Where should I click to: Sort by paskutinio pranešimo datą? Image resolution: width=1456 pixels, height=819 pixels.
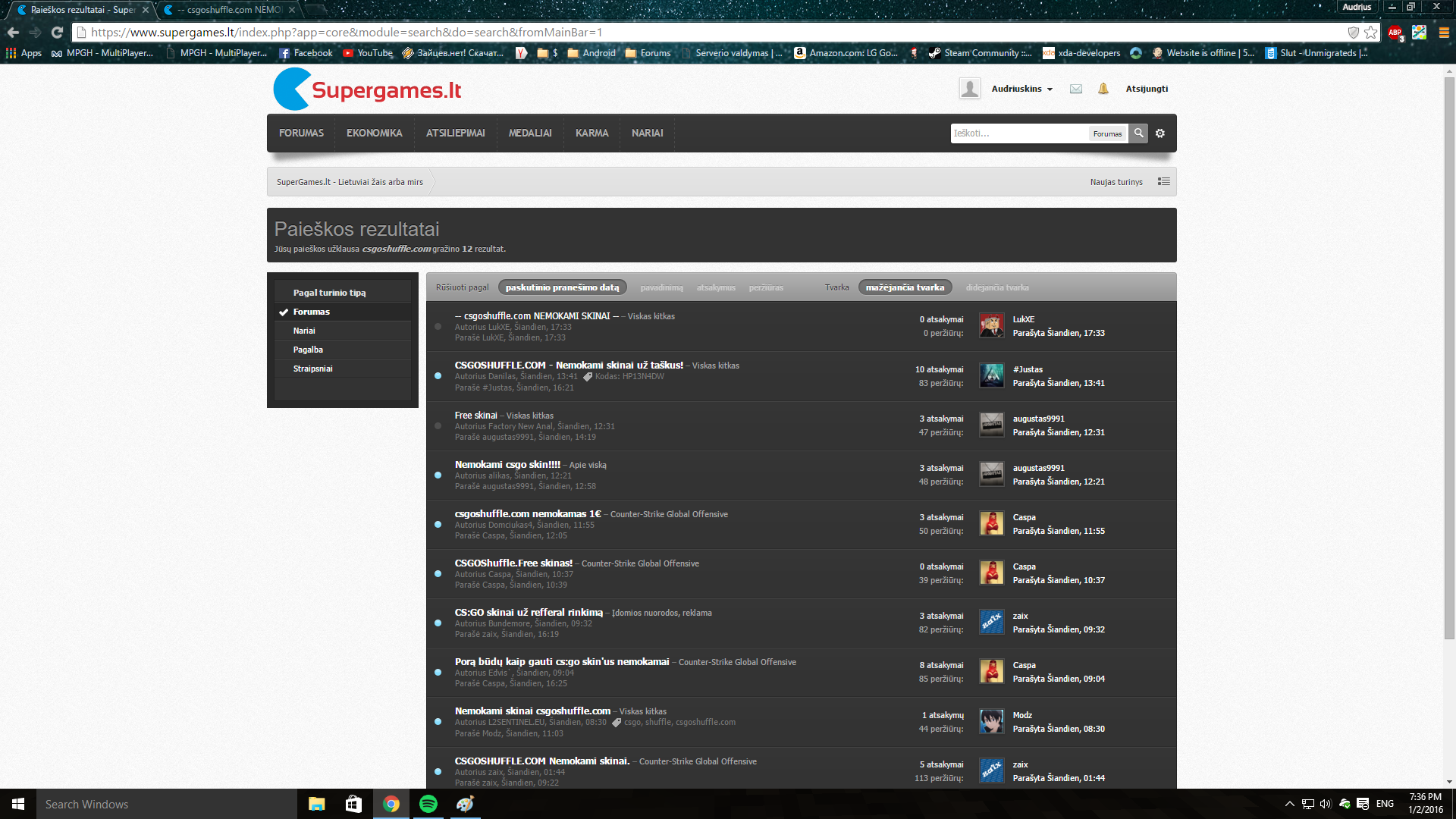click(562, 287)
